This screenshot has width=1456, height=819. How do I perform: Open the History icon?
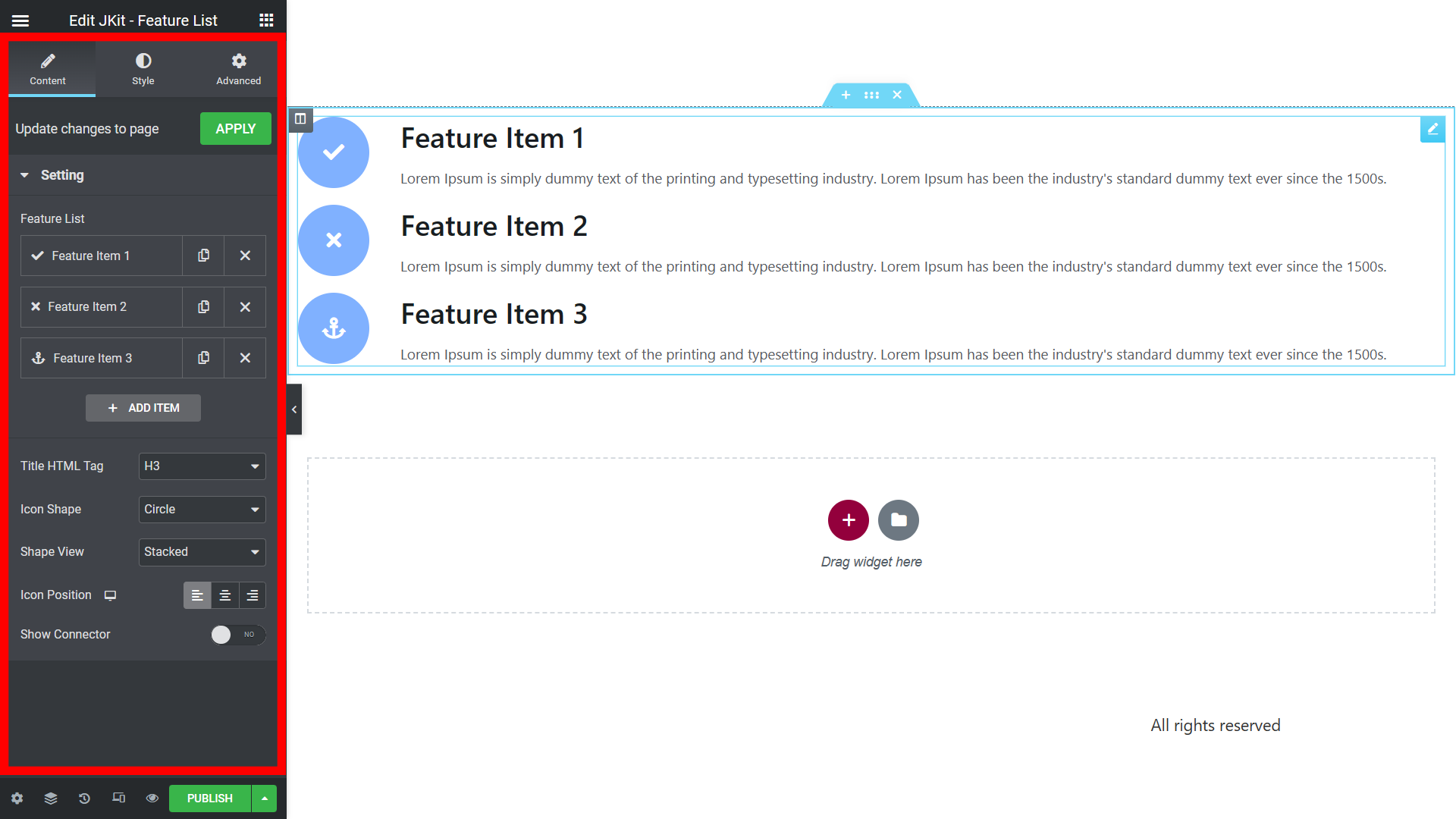coord(84,799)
